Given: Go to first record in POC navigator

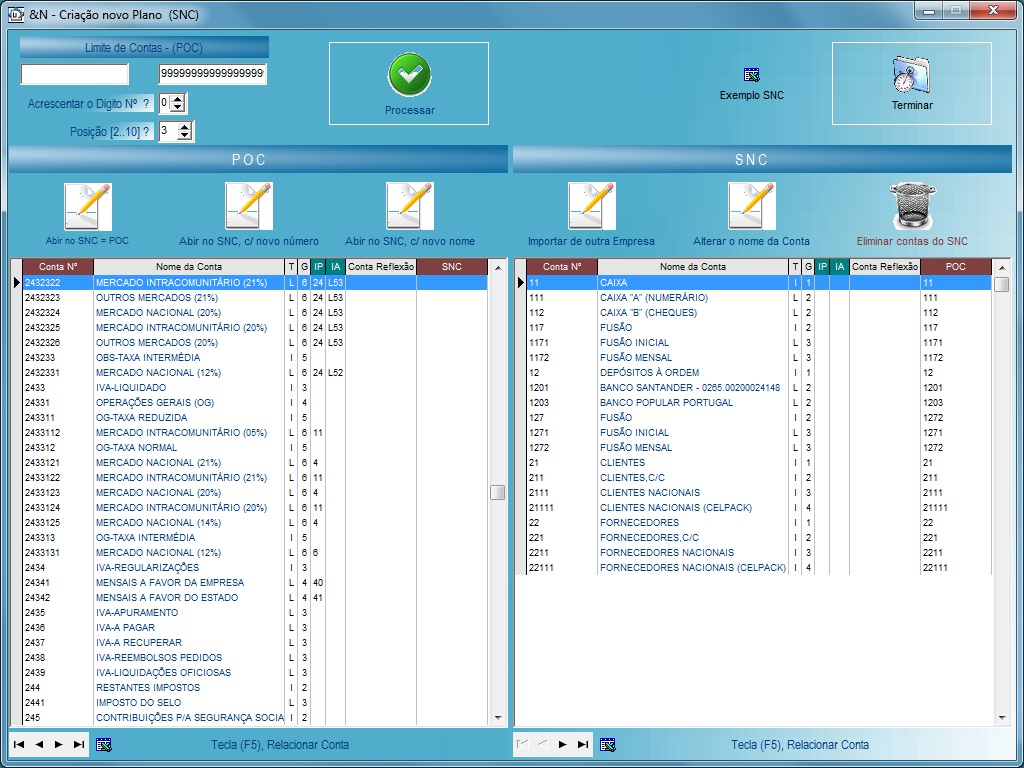Looking at the screenshot, I should pyautogui.click(x=19, y=744).
